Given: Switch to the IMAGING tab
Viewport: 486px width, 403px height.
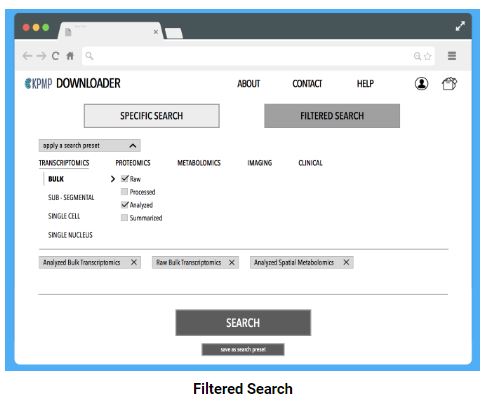Looking at the screenshot, I should coord(260,163).
